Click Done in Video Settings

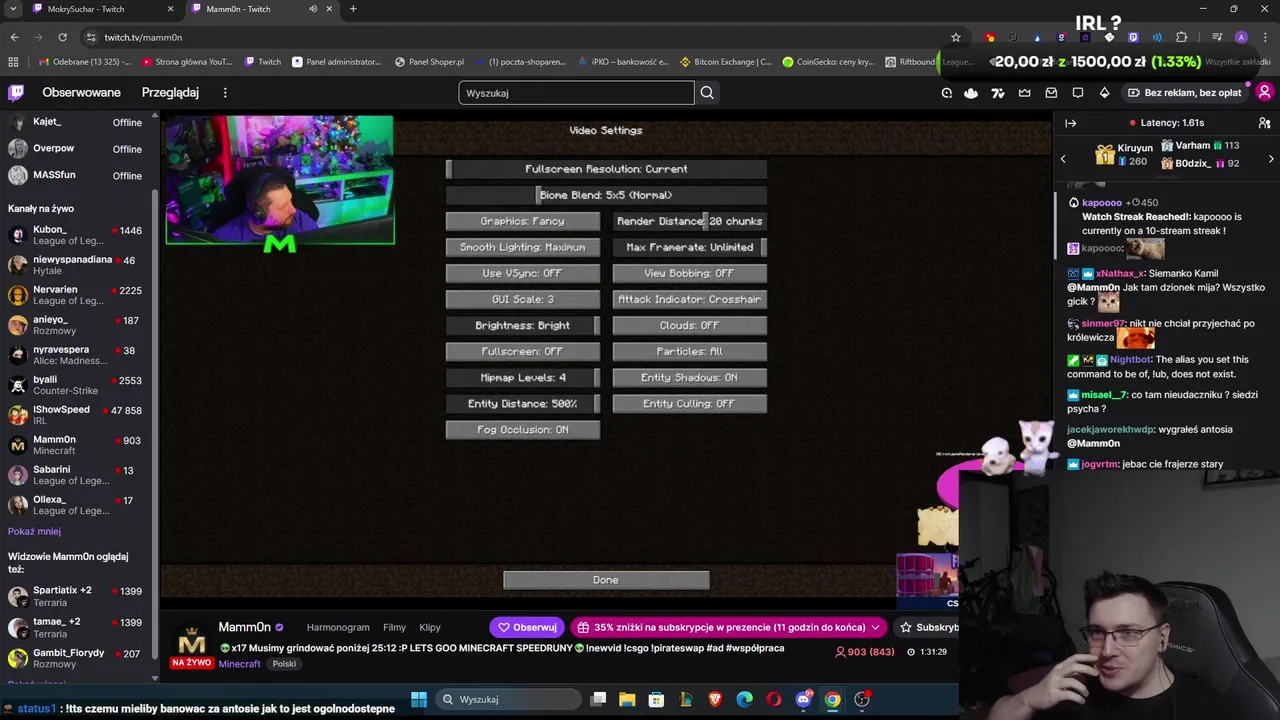tap(606, 580)
